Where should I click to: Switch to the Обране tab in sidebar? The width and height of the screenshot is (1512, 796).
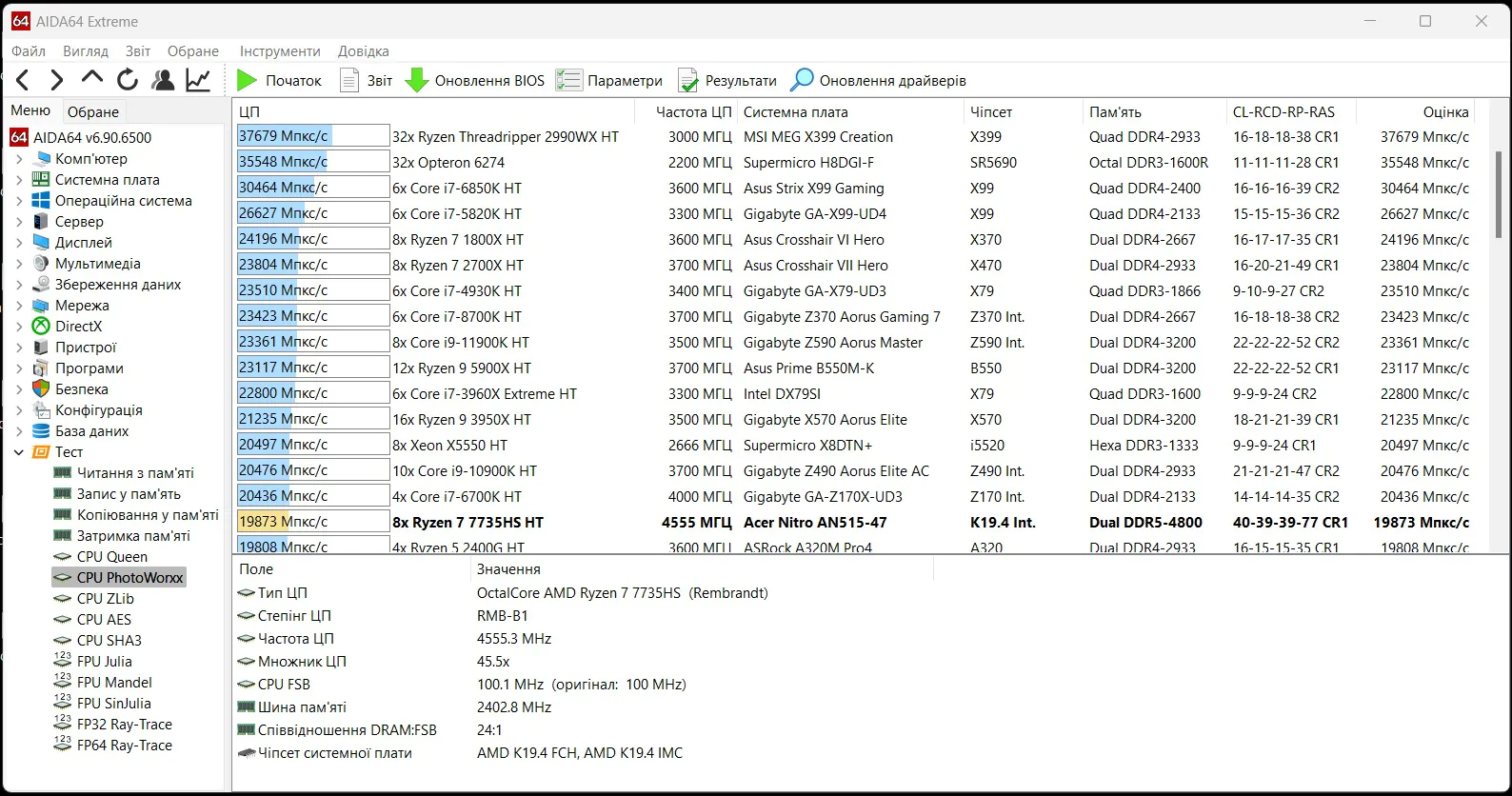click(x=93, y=111)
